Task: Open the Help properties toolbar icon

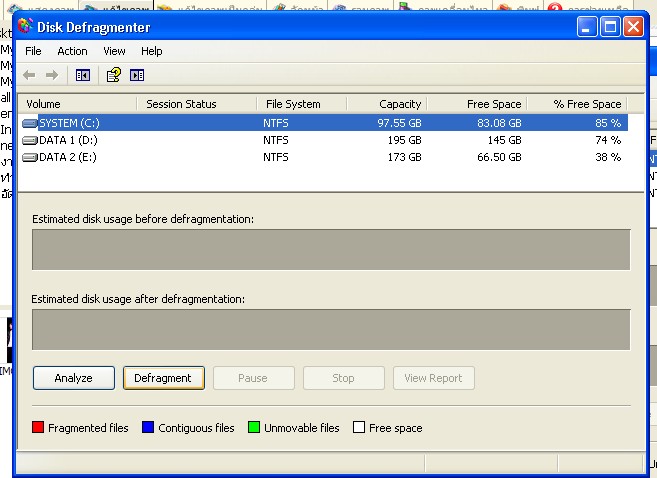Action: [114, 75]
